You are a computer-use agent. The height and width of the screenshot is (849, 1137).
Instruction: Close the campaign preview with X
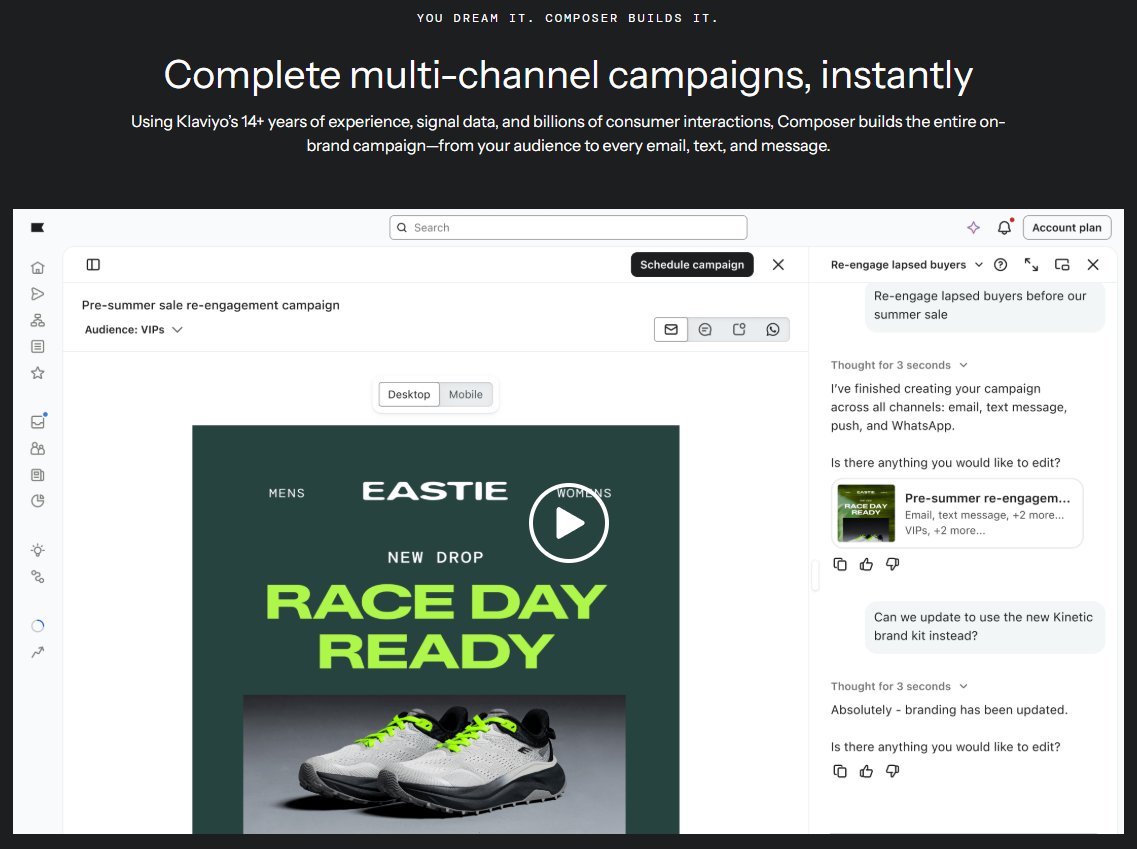point(778,265)
